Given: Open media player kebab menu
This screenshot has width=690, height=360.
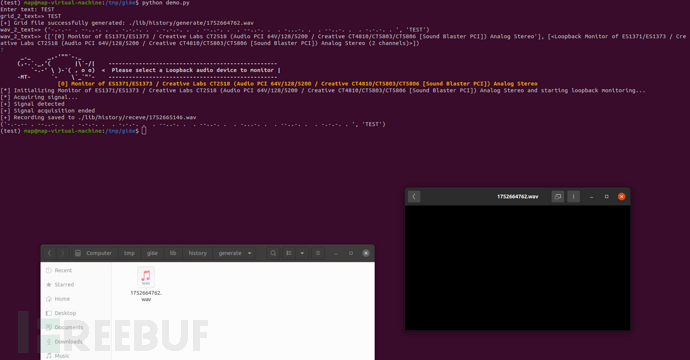Looking at the screenshot, I should click(573, 197).
